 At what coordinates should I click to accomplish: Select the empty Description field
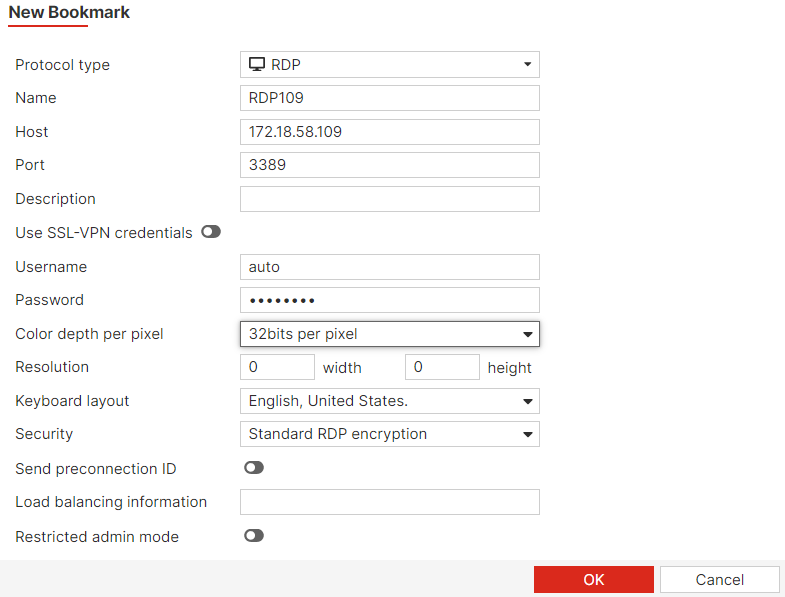[390, 199]
